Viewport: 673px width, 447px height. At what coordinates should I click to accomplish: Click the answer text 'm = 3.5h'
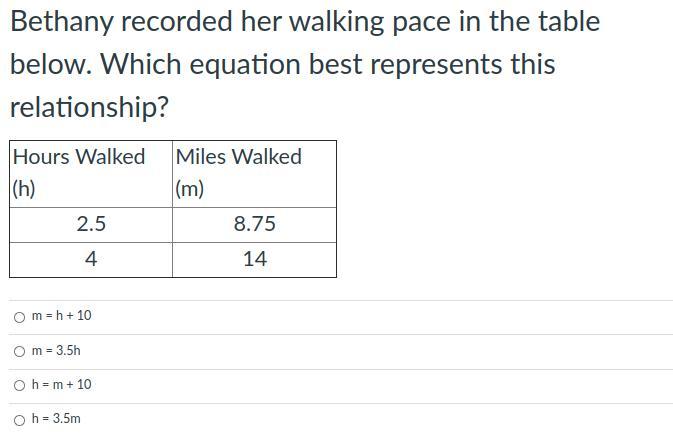tap(56, 351)
